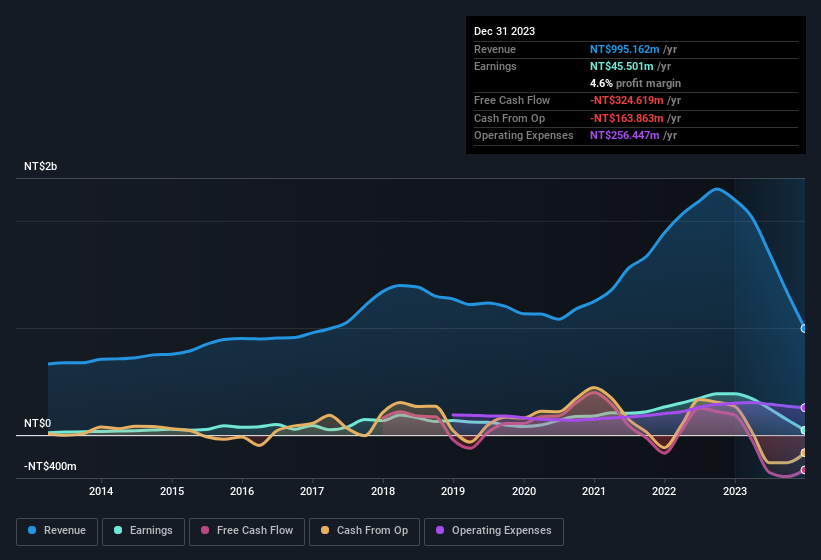Click the 2021 x-axis label
This screenshot has width=821, height=560.
[594, 491]
